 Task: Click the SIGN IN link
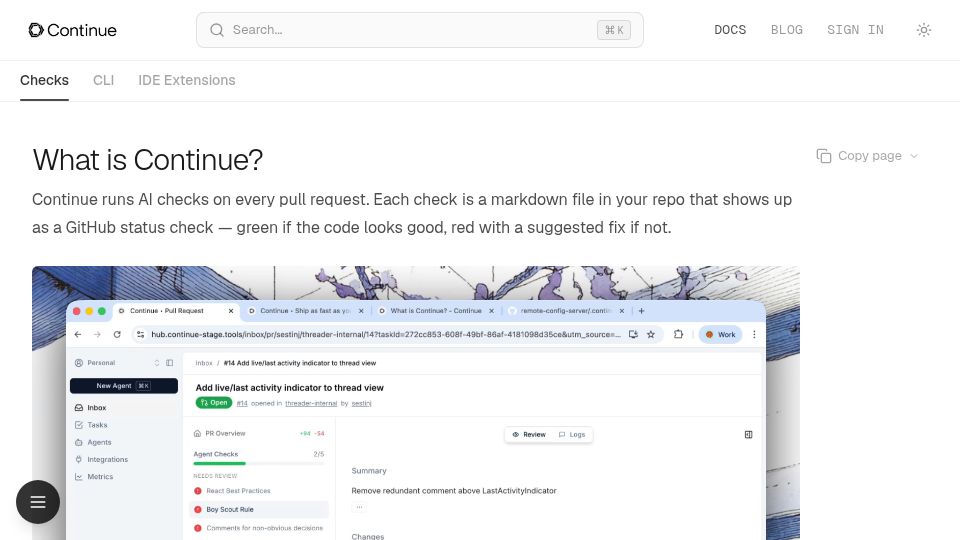pos(855,30)
